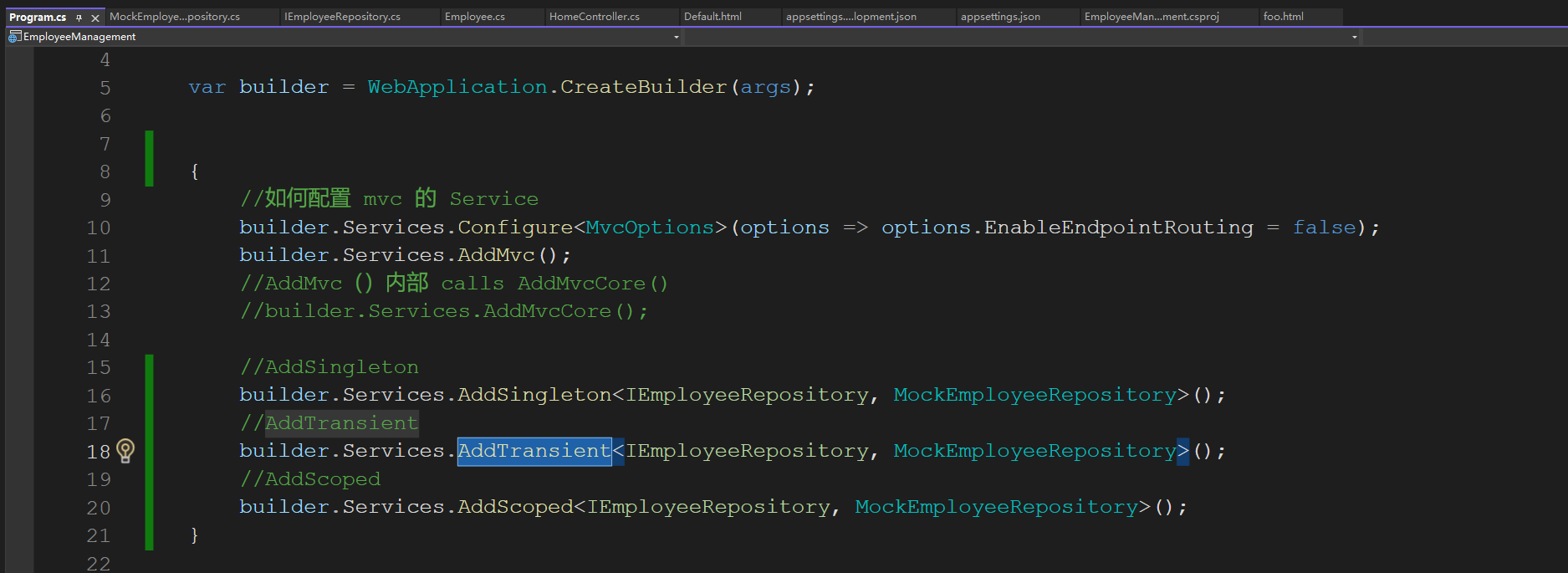Click the opening brace on line 8
Screen dimensions: 1568x573
click(x=195, y=171)
